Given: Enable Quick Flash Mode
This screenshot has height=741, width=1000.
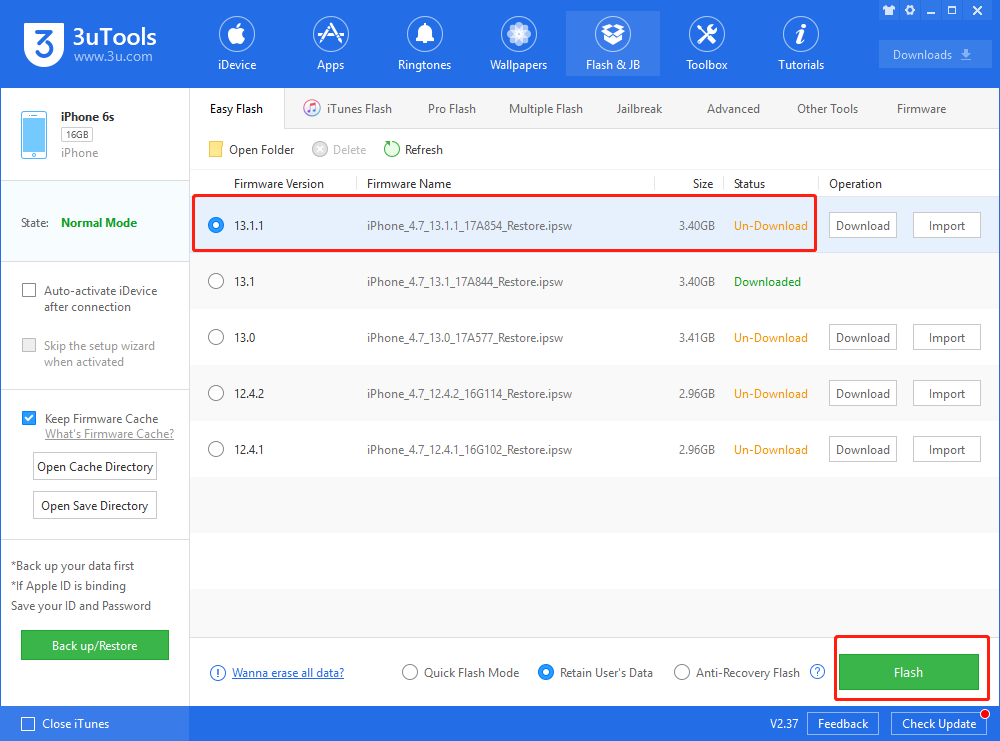Looking at the screenshot, I should pos(410,673).
